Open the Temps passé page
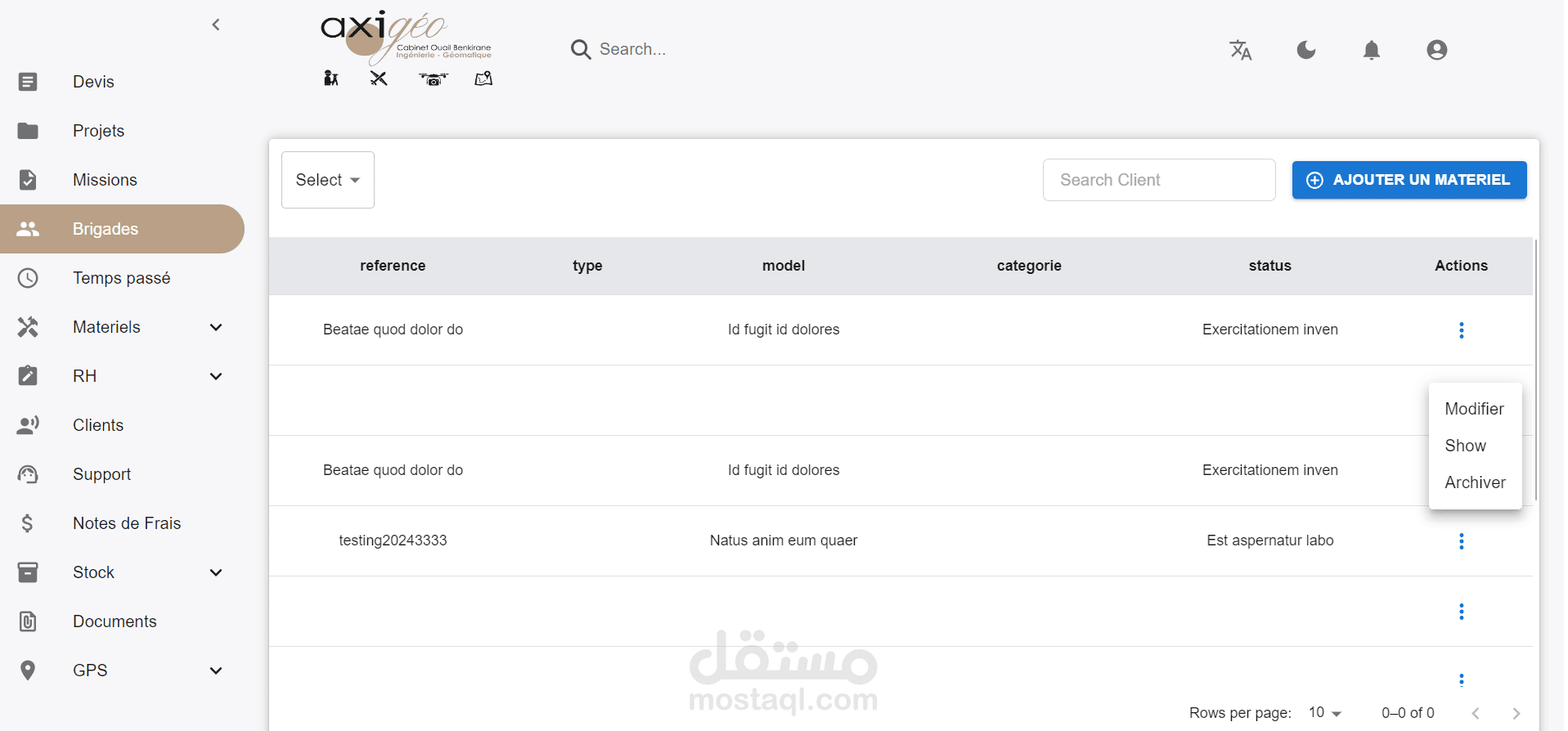The width and height of the screenshot is (1568, 731). (121, 278)
